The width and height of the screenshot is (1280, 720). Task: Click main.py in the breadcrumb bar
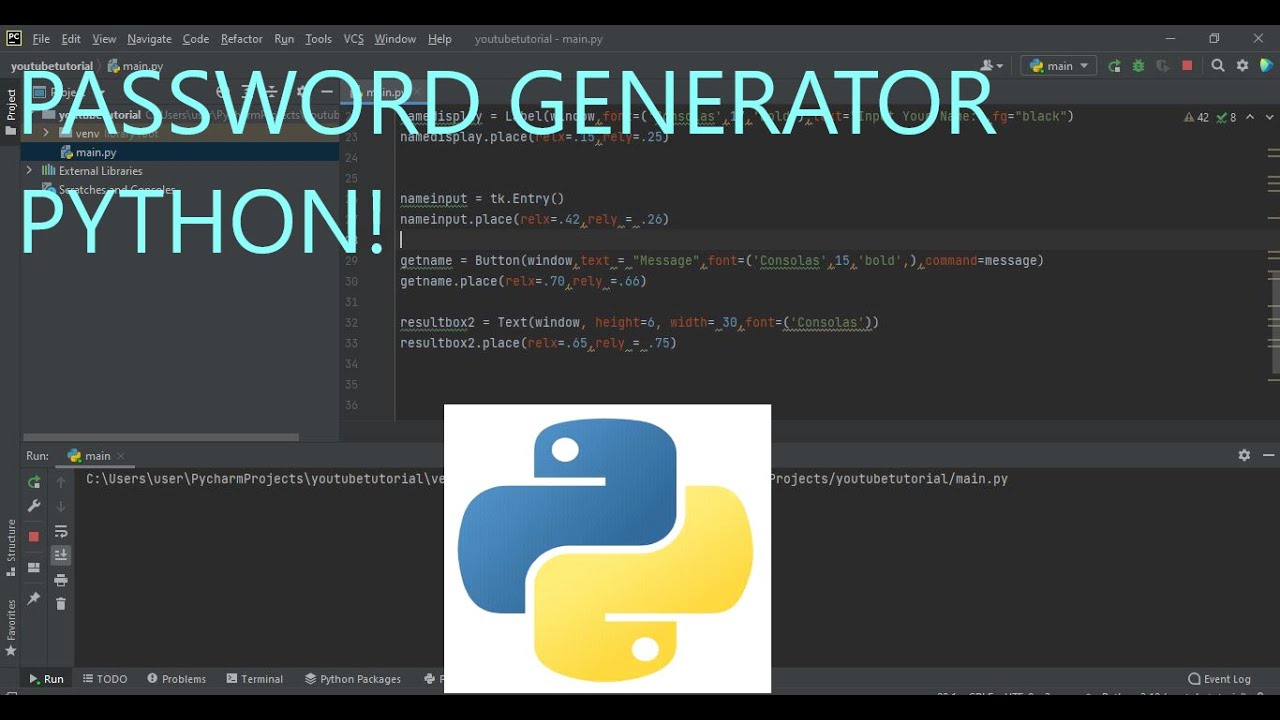click(136, 66)
